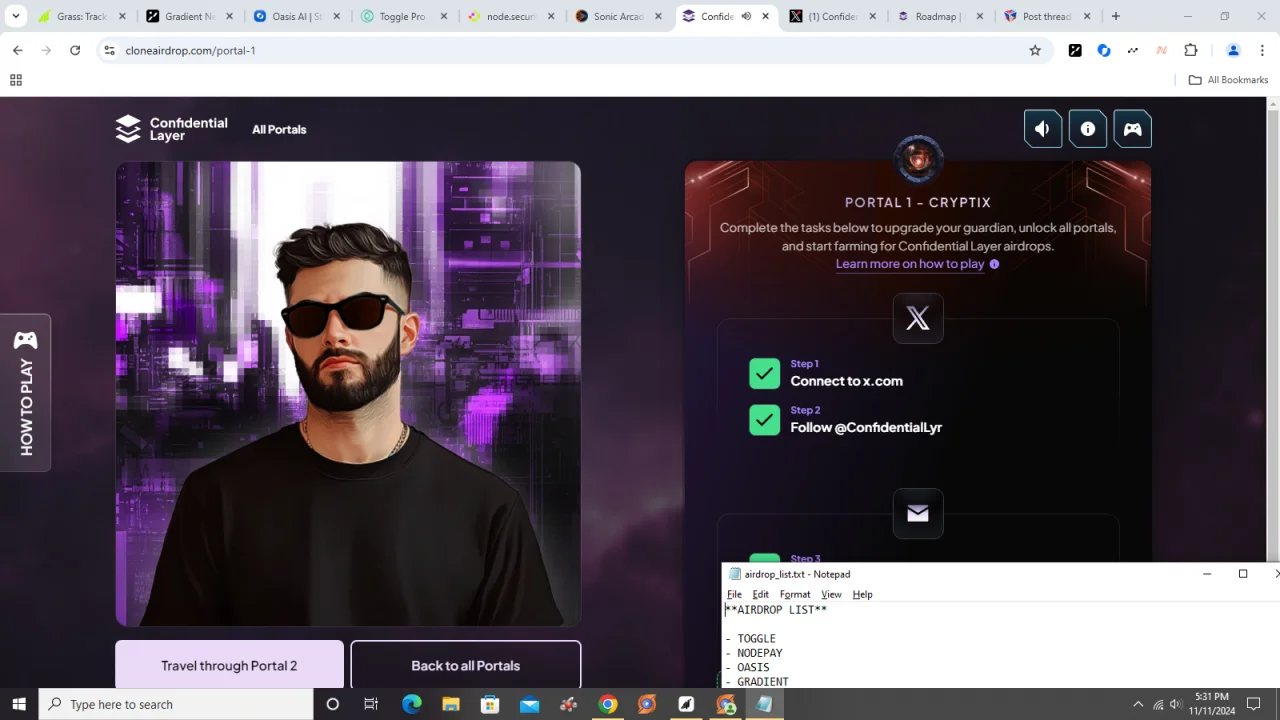
Task: Click the gamepad icon in header
Action: (1133, 129)
